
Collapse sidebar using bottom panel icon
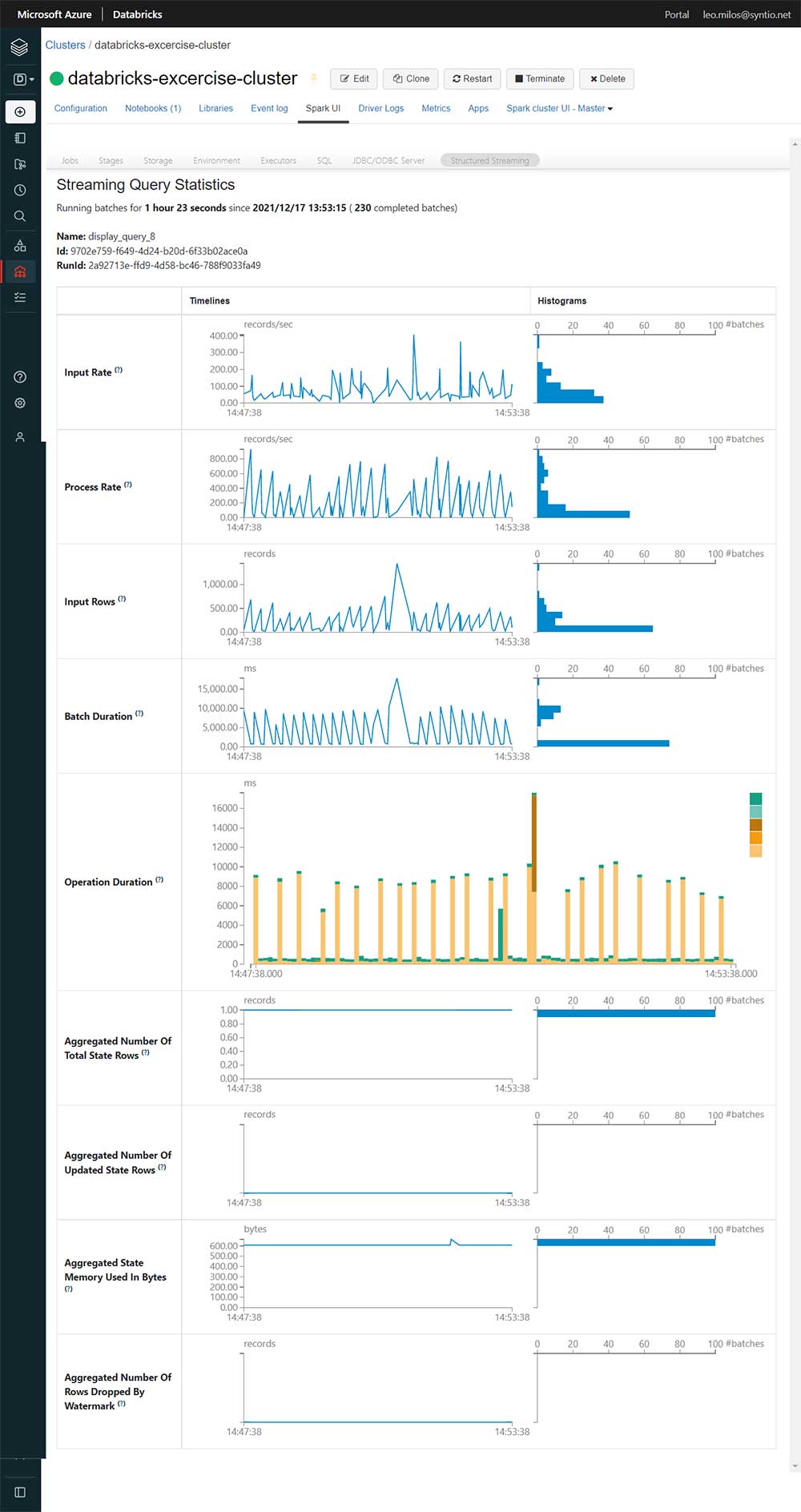(x=20, y=1492)
